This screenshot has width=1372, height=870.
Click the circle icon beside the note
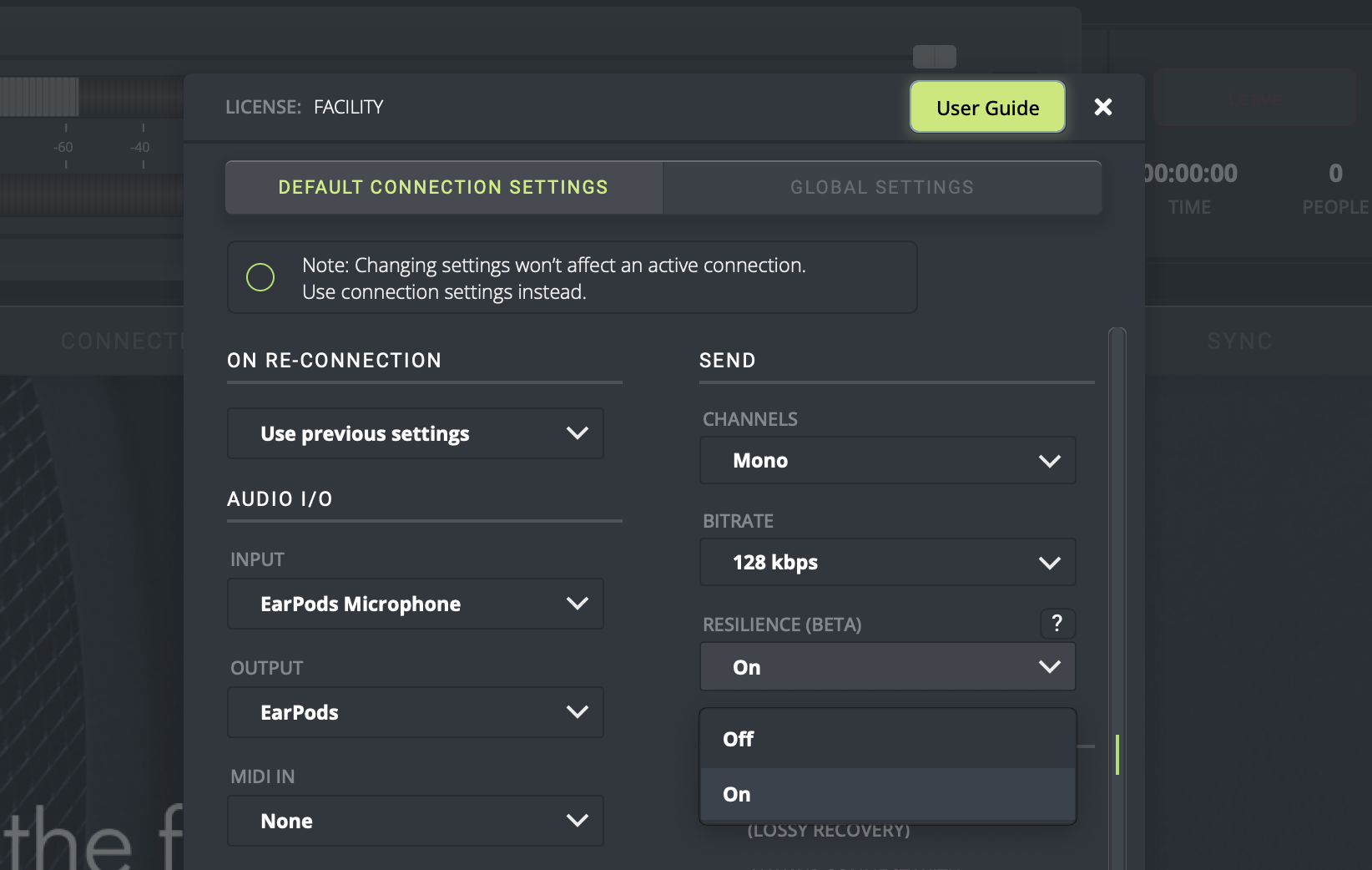260,277
